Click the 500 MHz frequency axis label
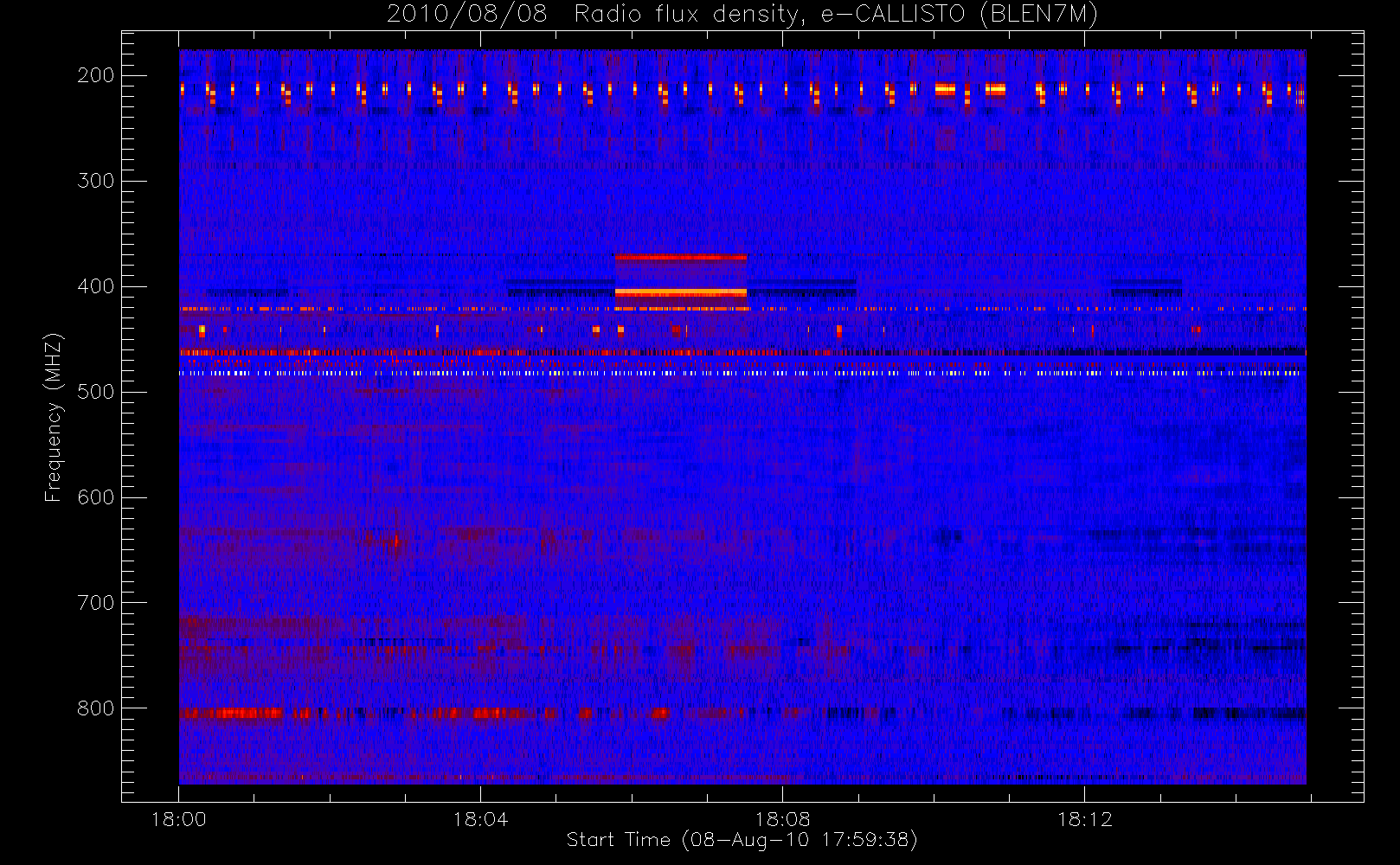The image size is (1400, 865). 96,392
